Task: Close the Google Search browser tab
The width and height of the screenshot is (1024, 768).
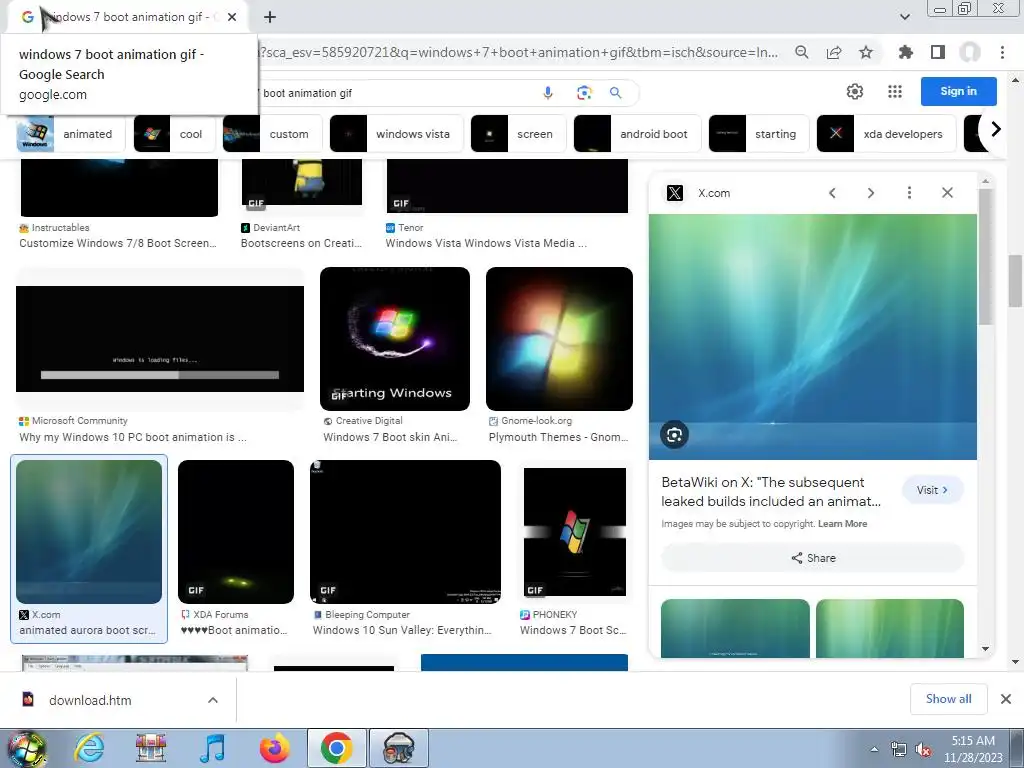Action: point(232,17)
